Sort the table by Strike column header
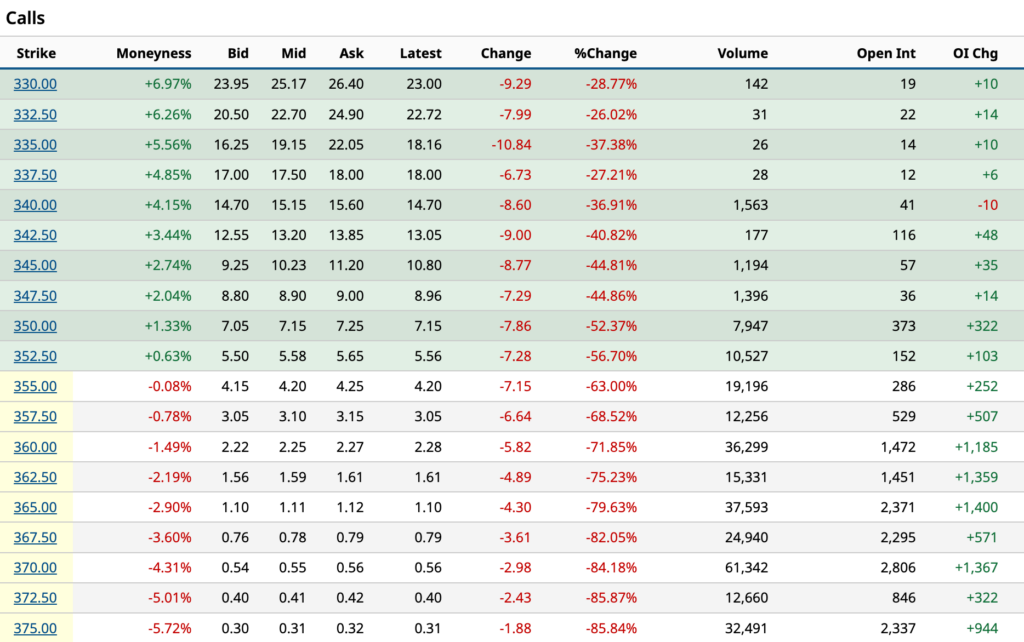This screenshot has width=1024, height=642. coord(36,54)
